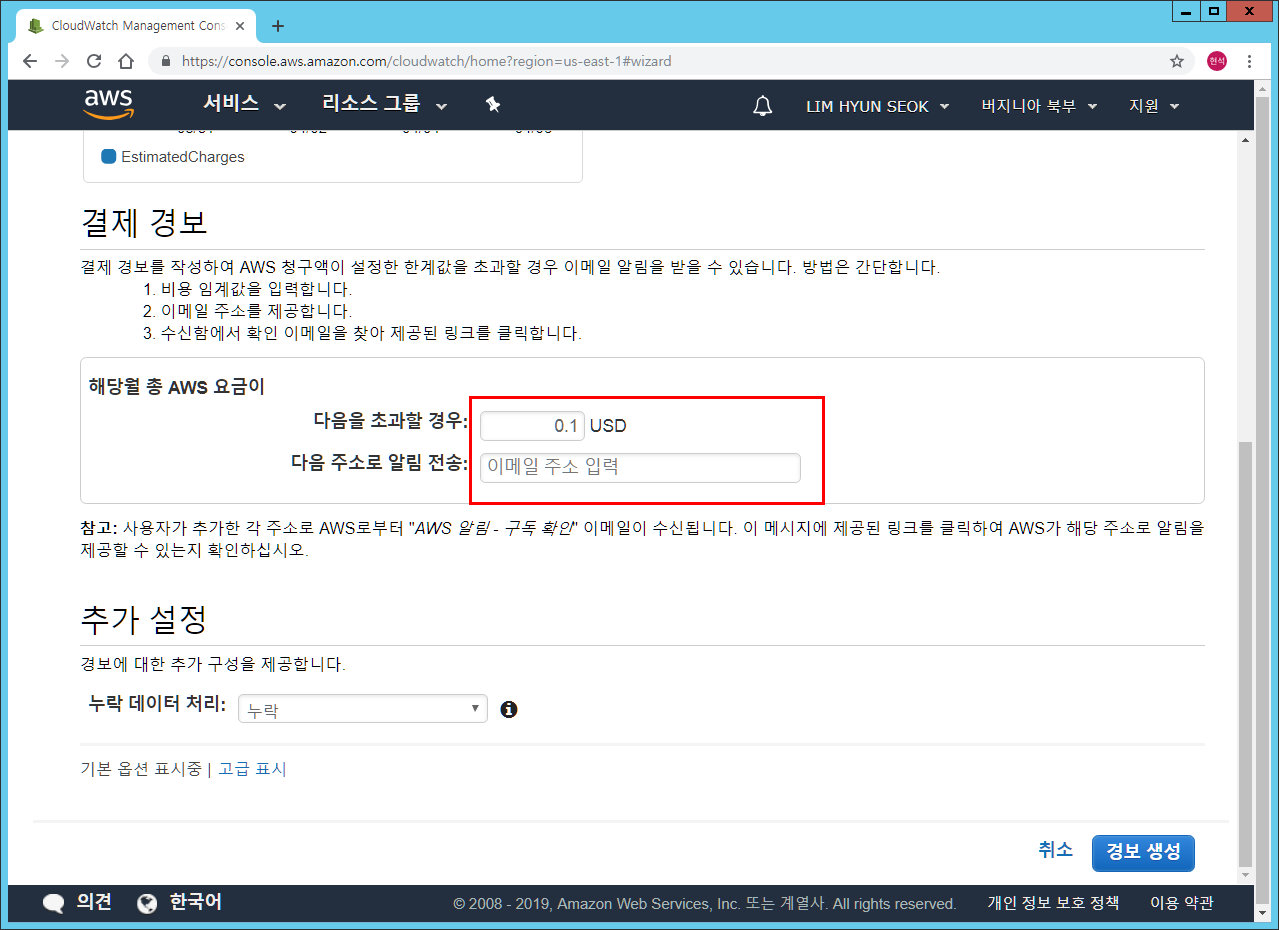The width and height of the screenshot is (1279, 930).
Task: Click the globe language icon in footer
Action: click(148, 903)
